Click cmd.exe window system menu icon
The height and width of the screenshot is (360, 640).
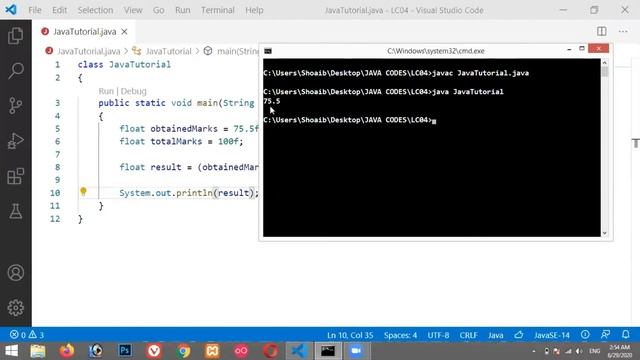[x=268, y=51]
